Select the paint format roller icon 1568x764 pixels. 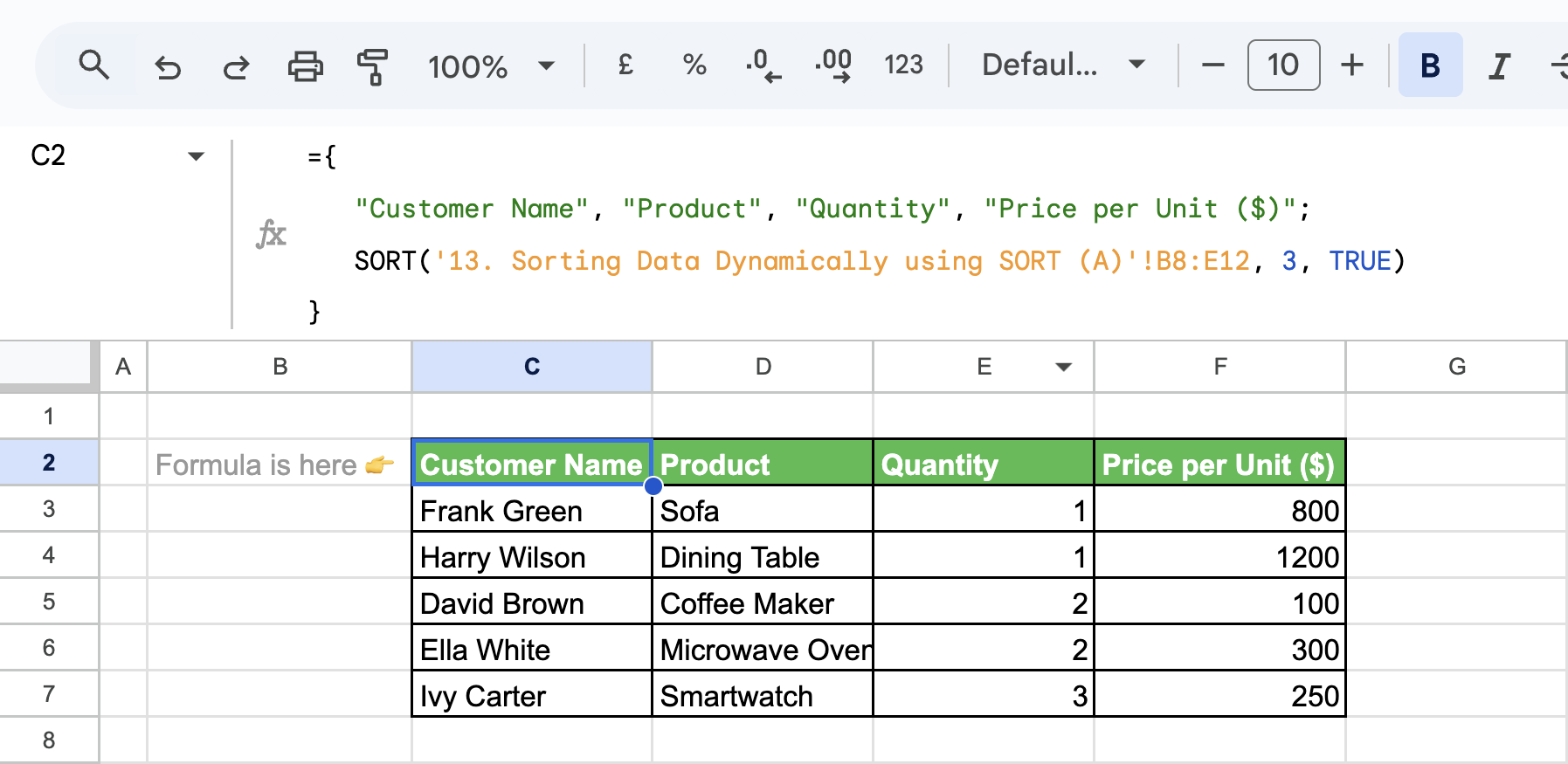[x=373, y=66]
